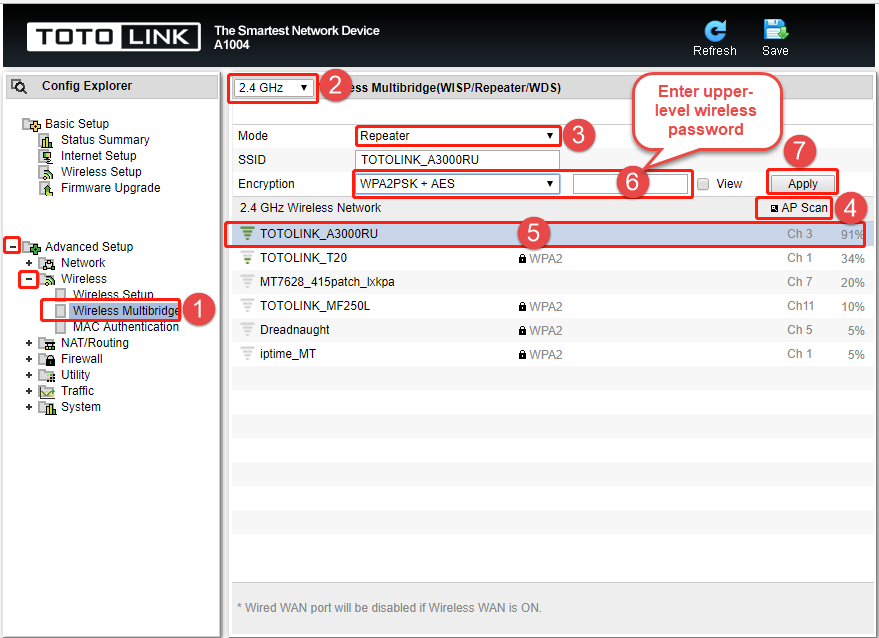The width and height of the screenshot is (879, 638).
Task: Click the Ch11 channel value
Action: [x=801, y=306]
